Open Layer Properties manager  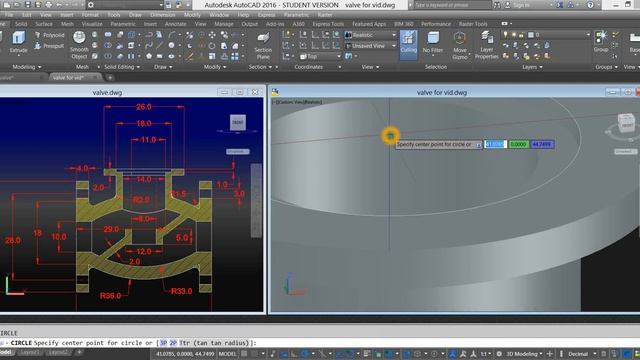coord(487,45)
